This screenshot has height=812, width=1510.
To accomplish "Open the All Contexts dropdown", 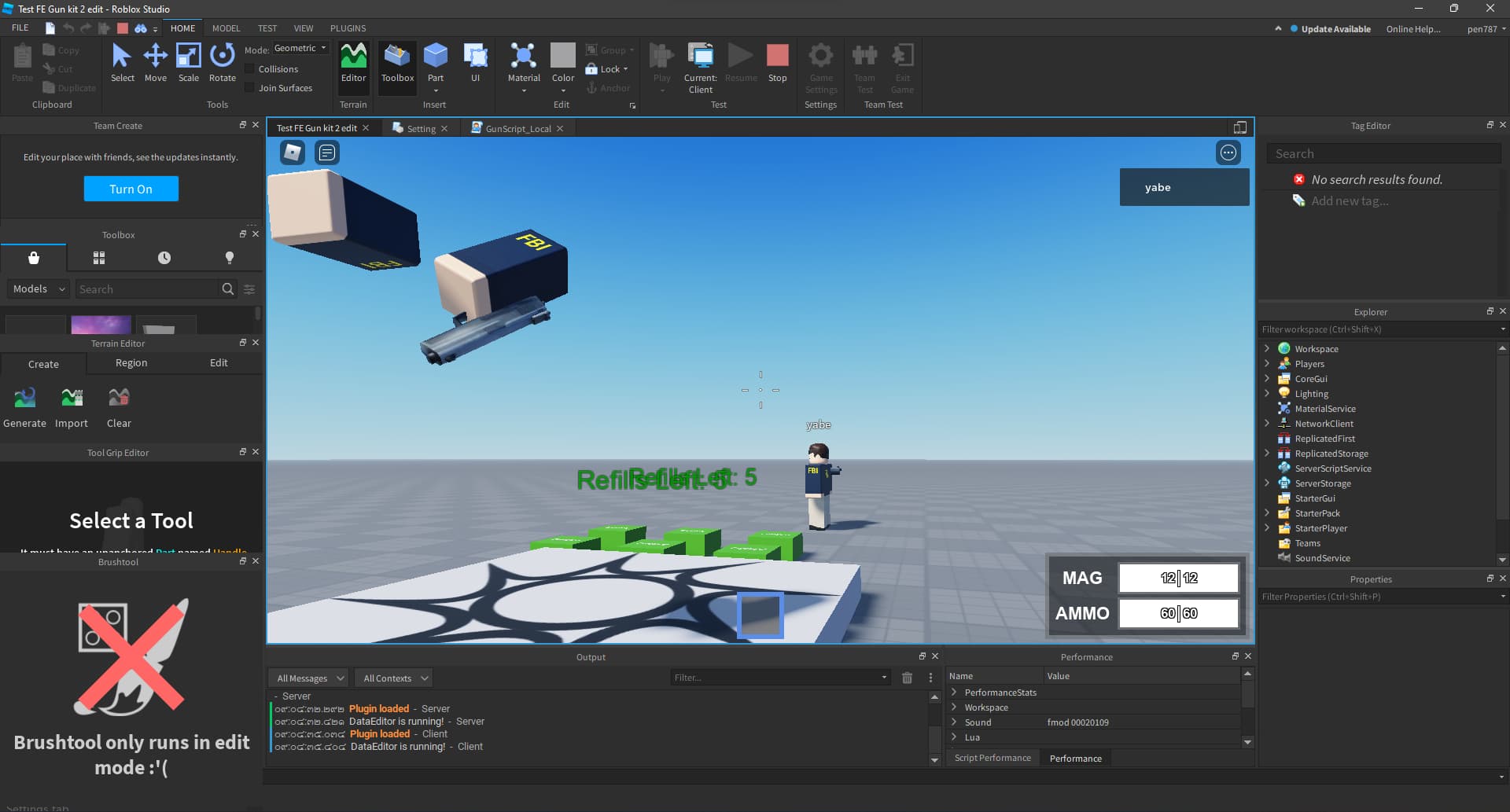I will point(393,678).
